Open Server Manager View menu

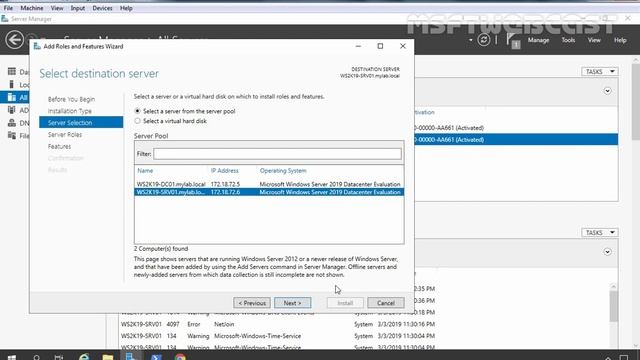594,40
